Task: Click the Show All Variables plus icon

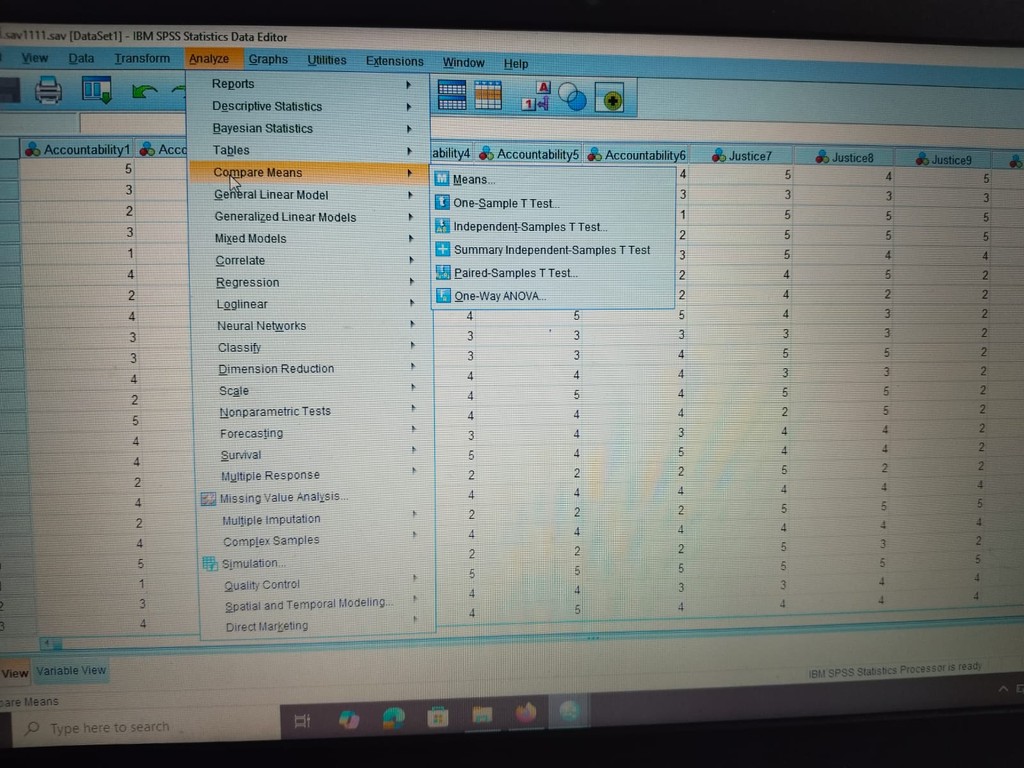Action: [x=611, y=99]
